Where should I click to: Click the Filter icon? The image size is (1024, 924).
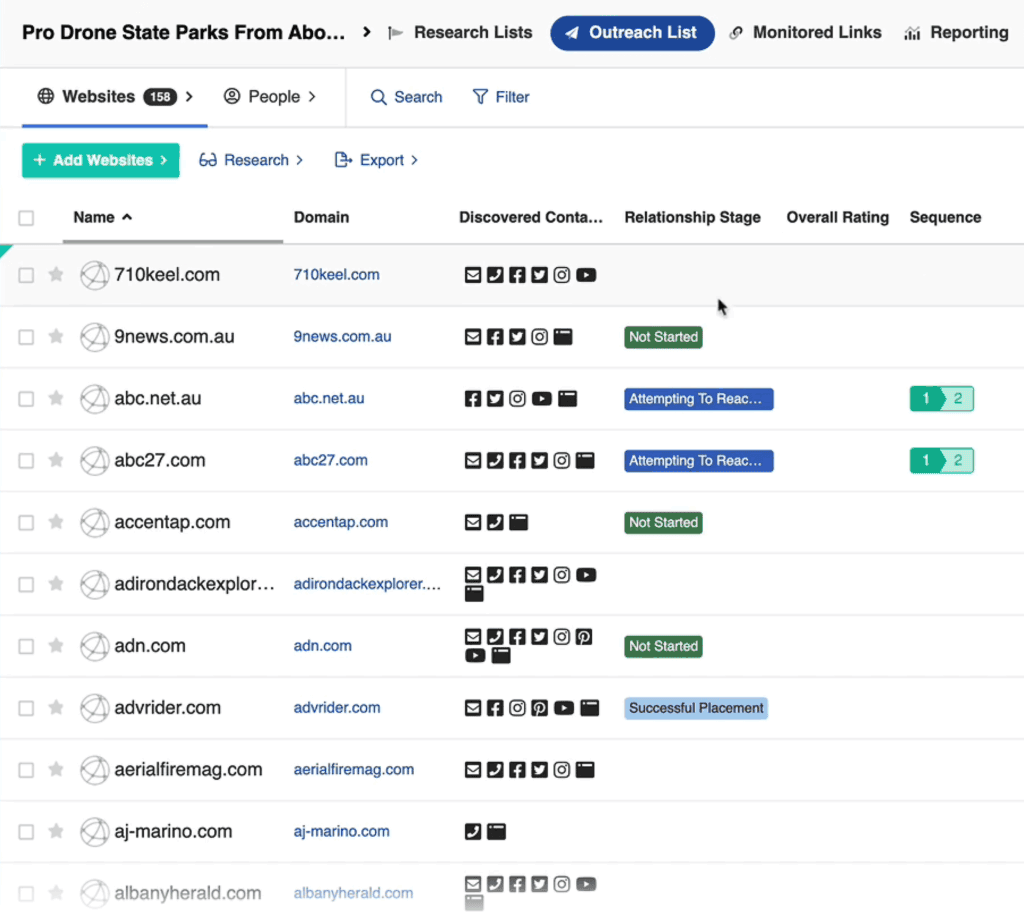click(x=482, y=97)
